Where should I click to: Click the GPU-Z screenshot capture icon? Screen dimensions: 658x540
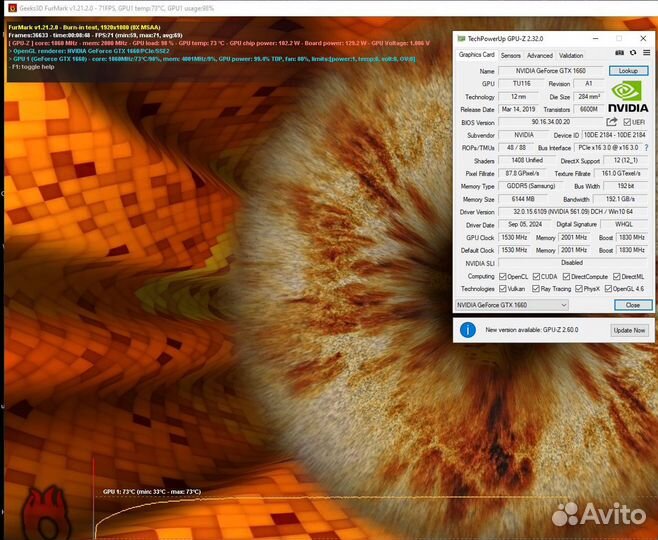coord(618,55)
